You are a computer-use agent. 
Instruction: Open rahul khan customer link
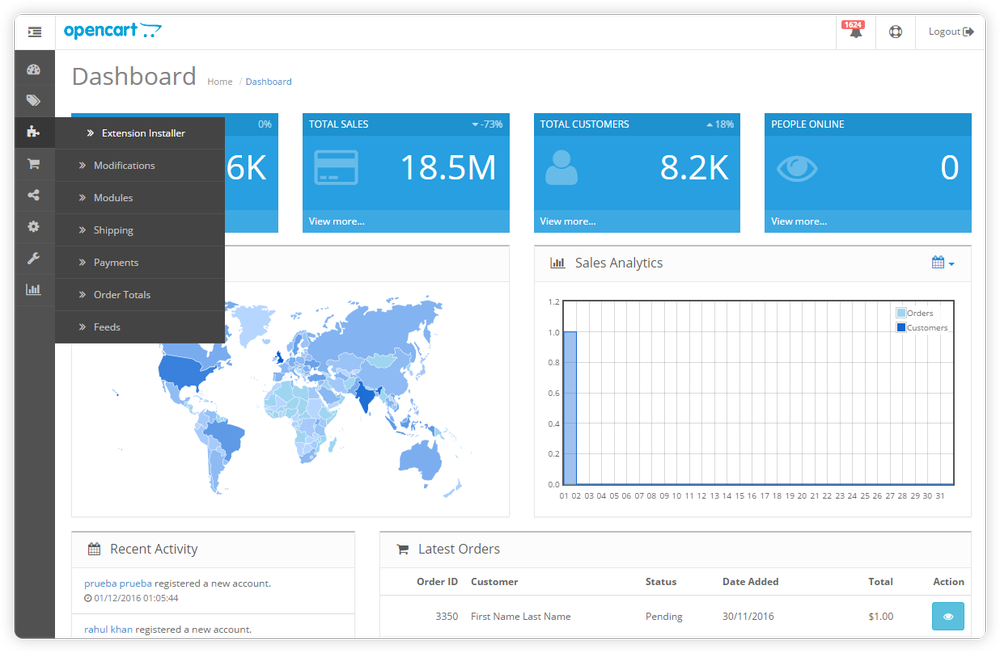(x=108, y=629)
